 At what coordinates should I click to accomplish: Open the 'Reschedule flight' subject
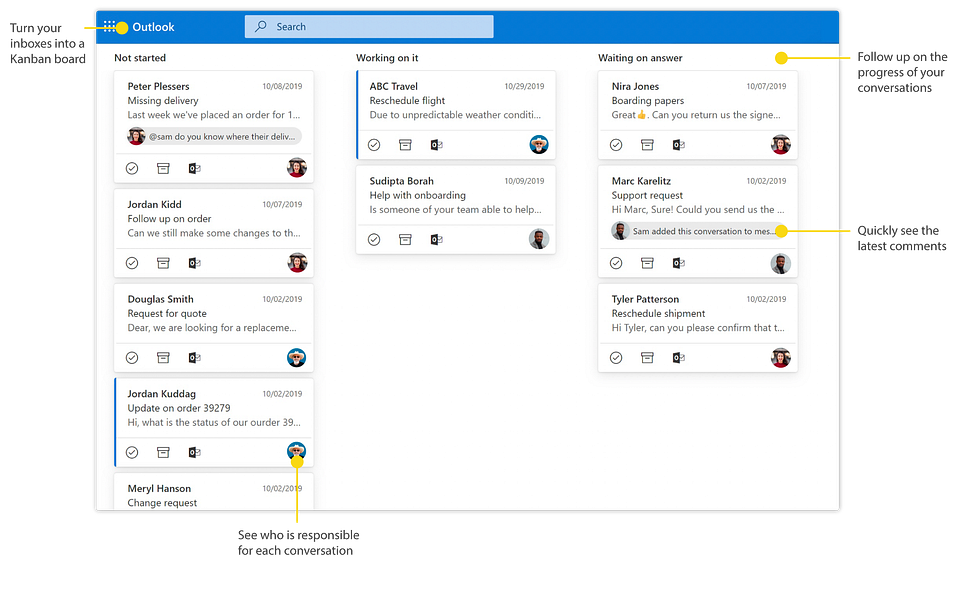point(407,100)
